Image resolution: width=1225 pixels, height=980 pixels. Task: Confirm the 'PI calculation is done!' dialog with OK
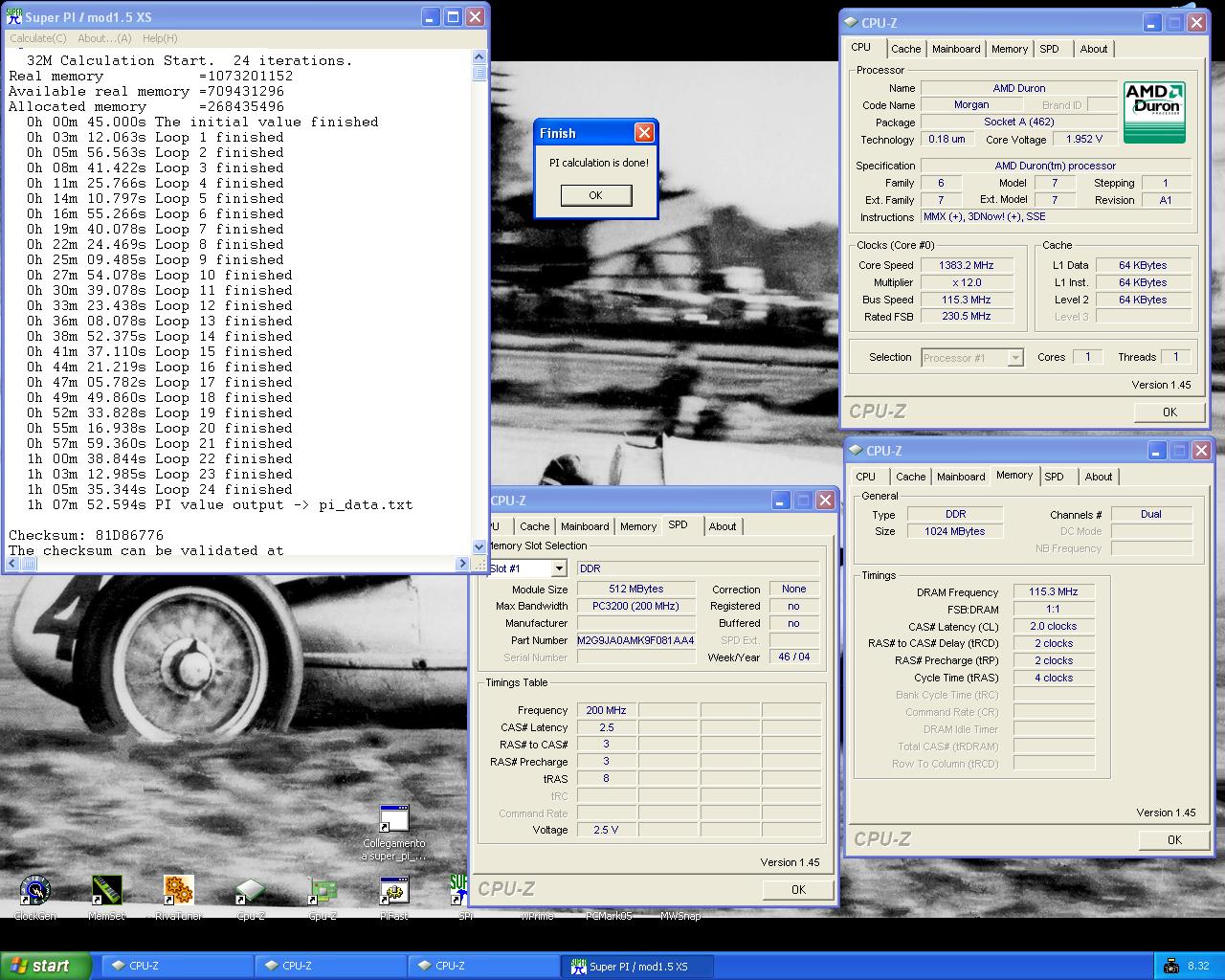point(595,195)
